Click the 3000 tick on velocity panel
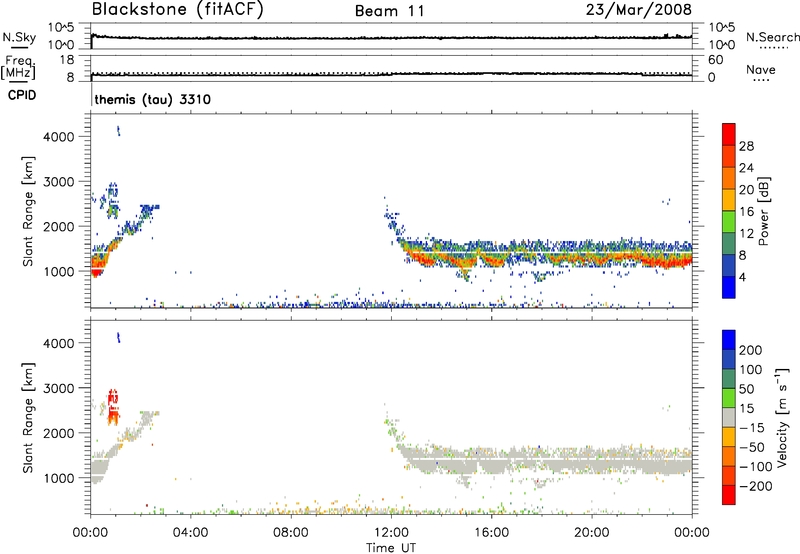This screenshot has height=554, width=800. (59, 388)
